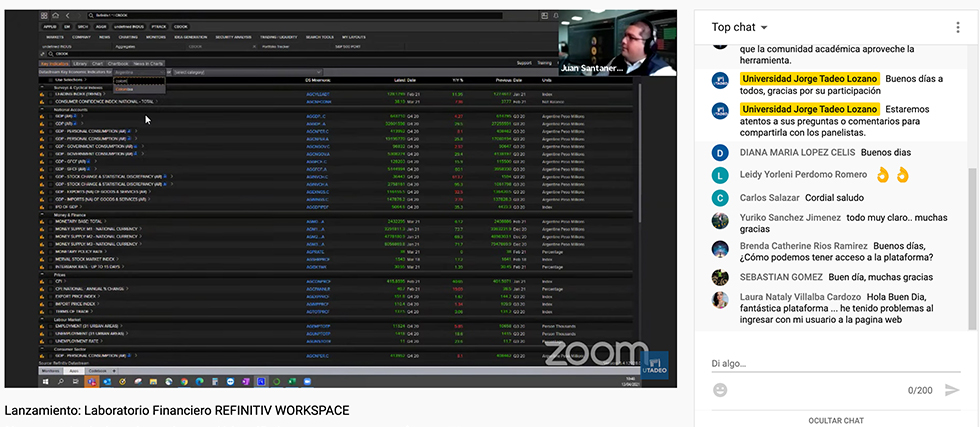Open the News in Charts tab
The width and height of the screenshot is (980, 427).
coord(149,63)
